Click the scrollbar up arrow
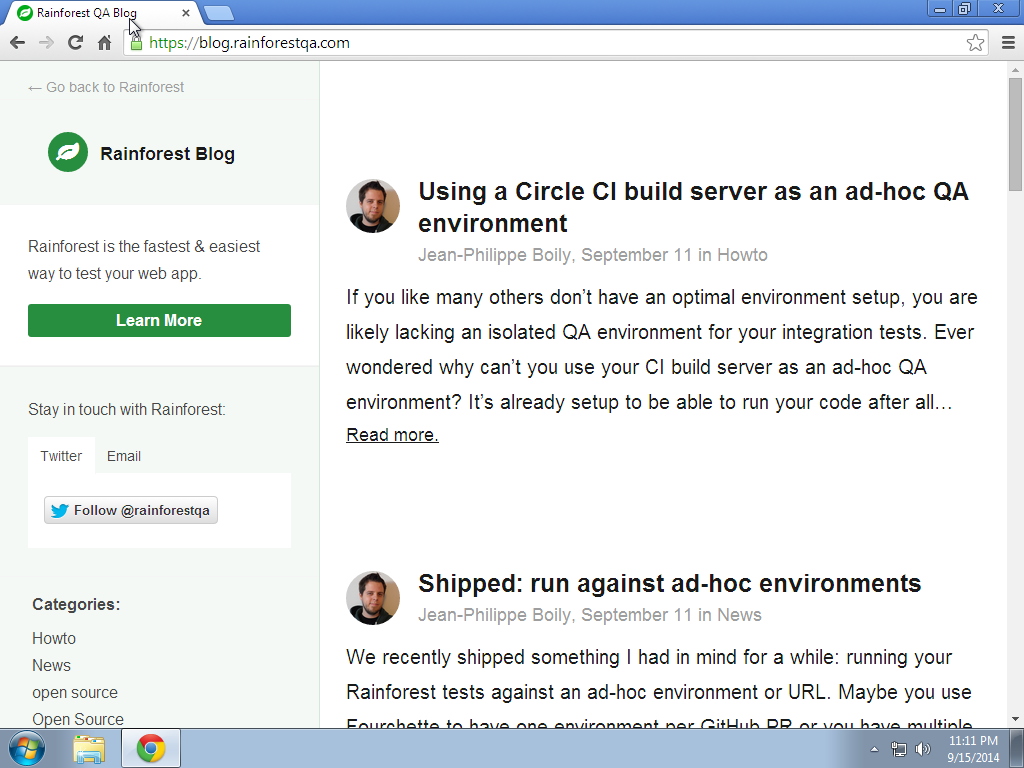The image size is (1024, 768). coord(1015,69)
